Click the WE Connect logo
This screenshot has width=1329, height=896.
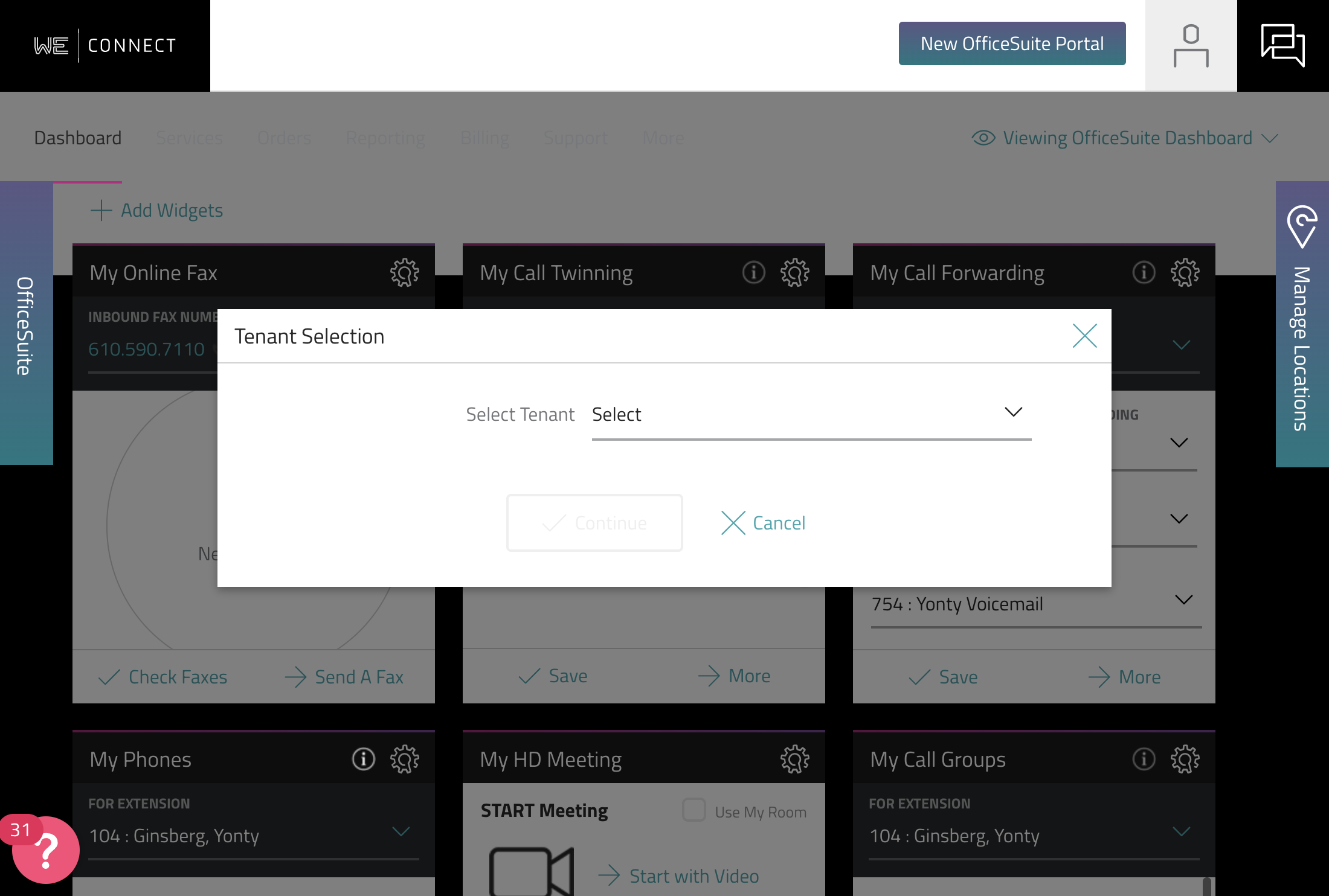point(105,46)
